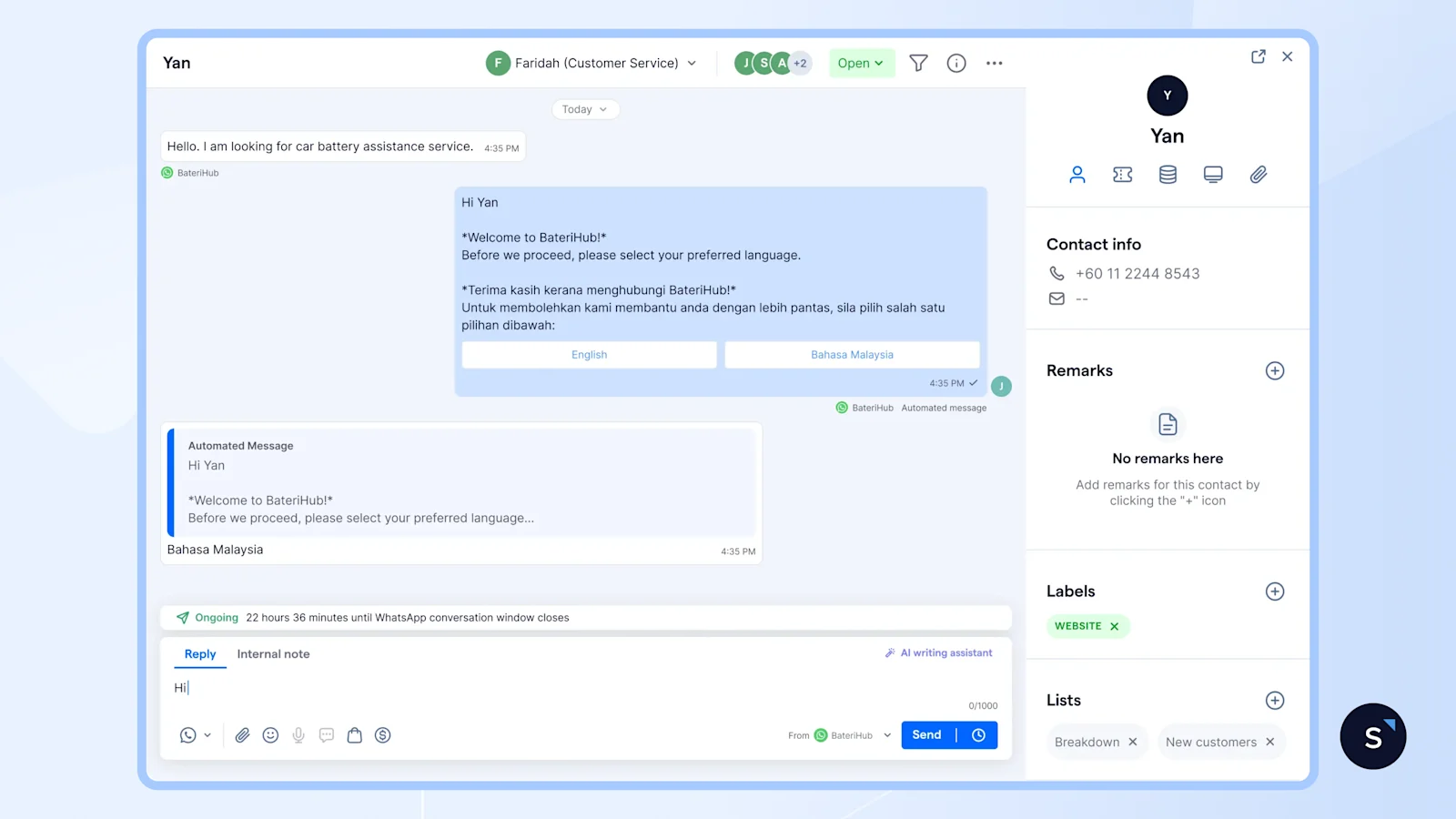Viewport: 1456px width, 819px height.
Task: Open the conversation filter icon
Action: coord(918,63)
